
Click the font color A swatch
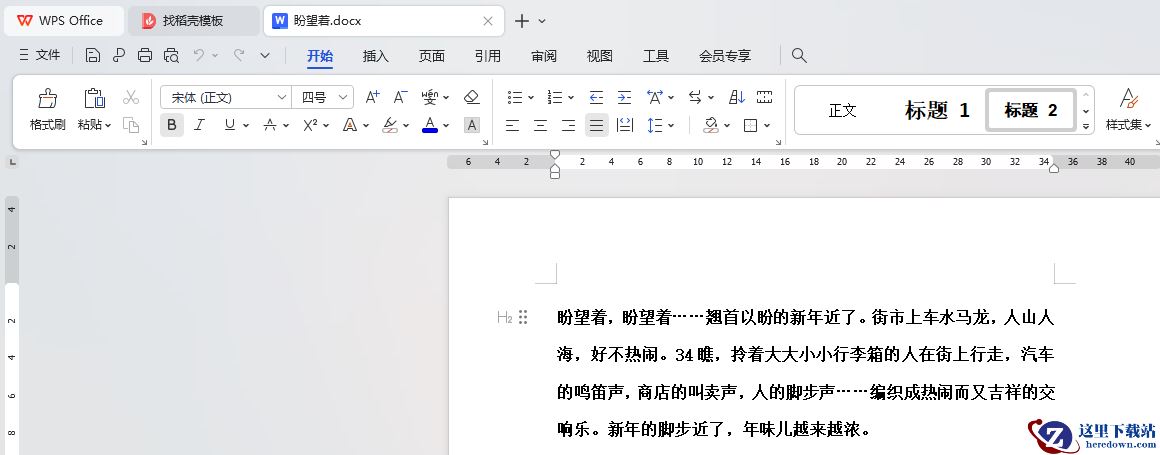click(x=430, y=125)
